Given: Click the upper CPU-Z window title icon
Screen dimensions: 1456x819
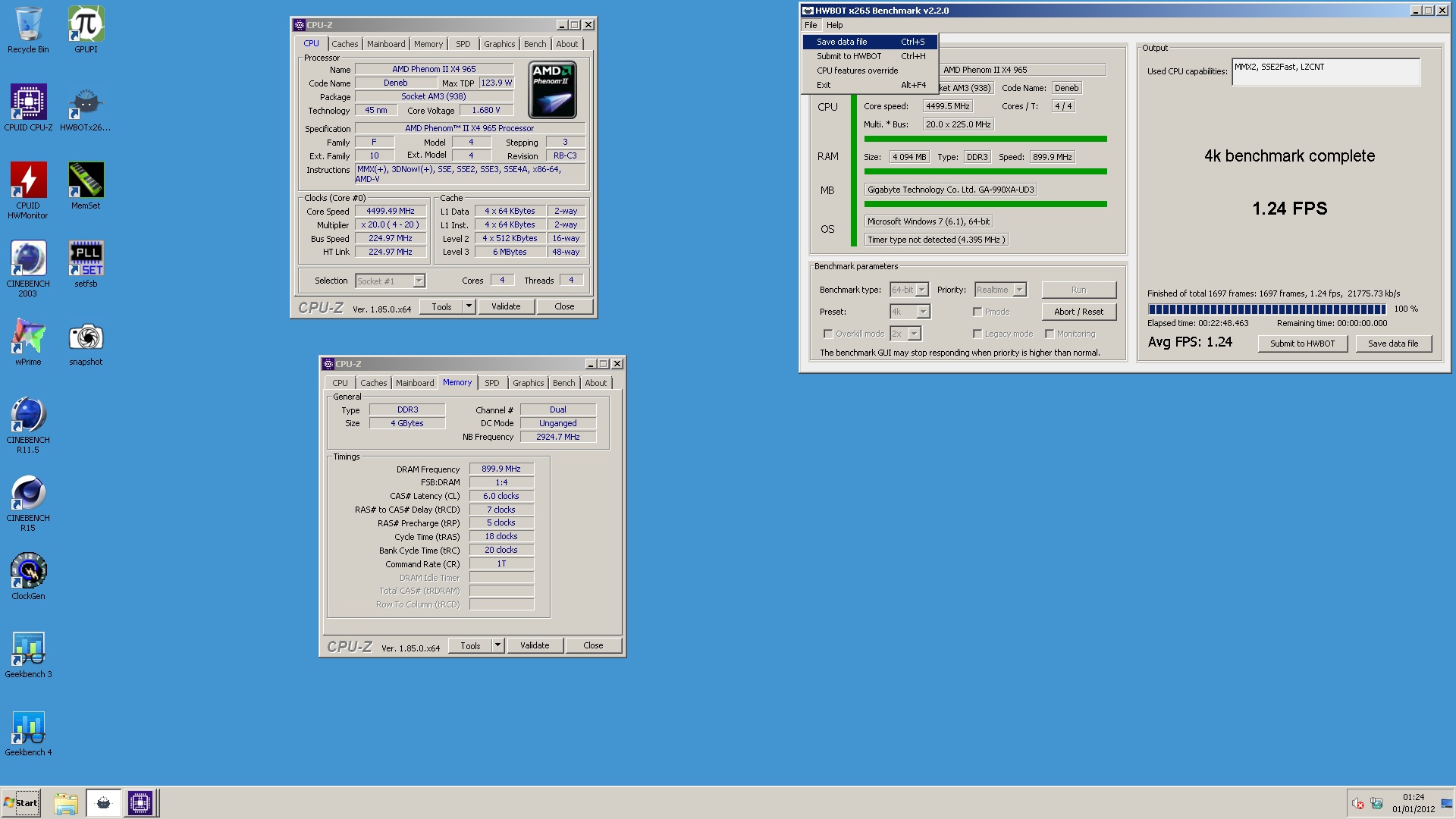Looking at the screenshot, I should pos(299,25).
